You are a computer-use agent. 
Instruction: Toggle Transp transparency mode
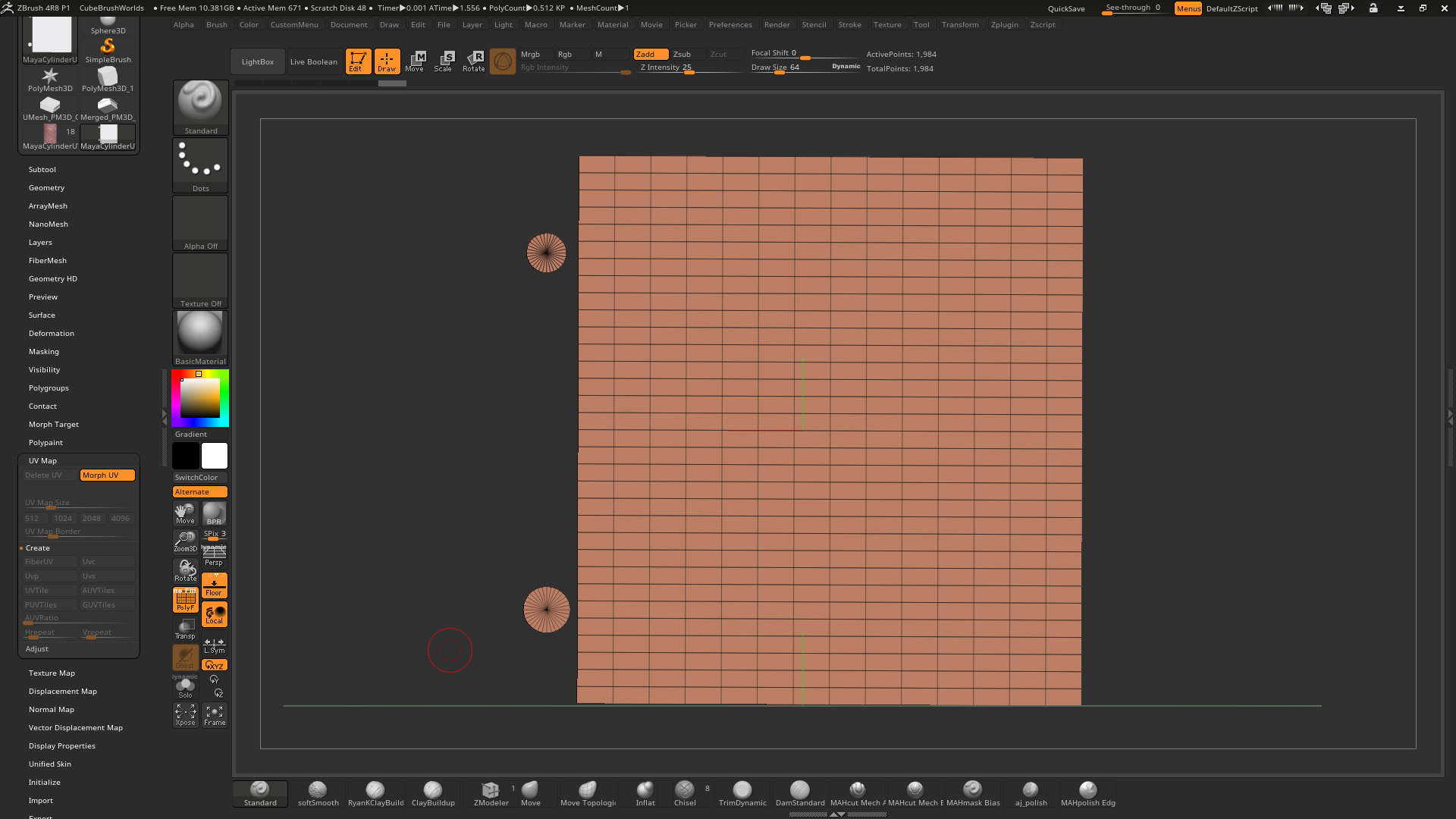pyautogui.click(x=186, y=628)
